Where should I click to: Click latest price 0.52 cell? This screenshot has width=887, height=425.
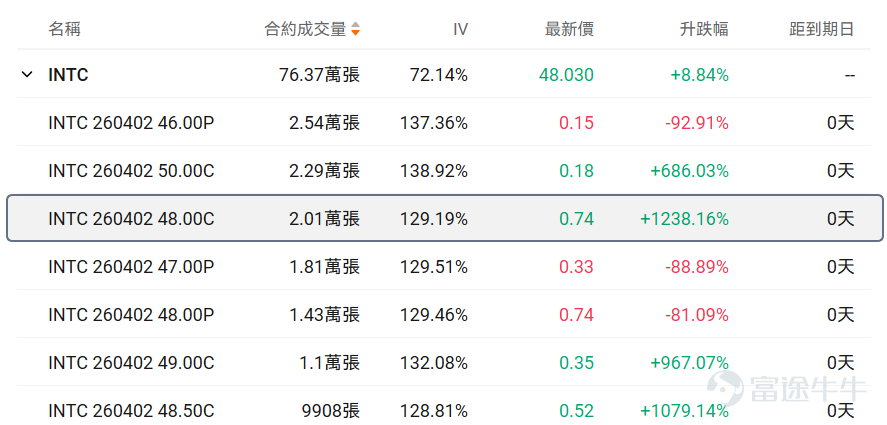pyautogui.click(x=576, y=410)
